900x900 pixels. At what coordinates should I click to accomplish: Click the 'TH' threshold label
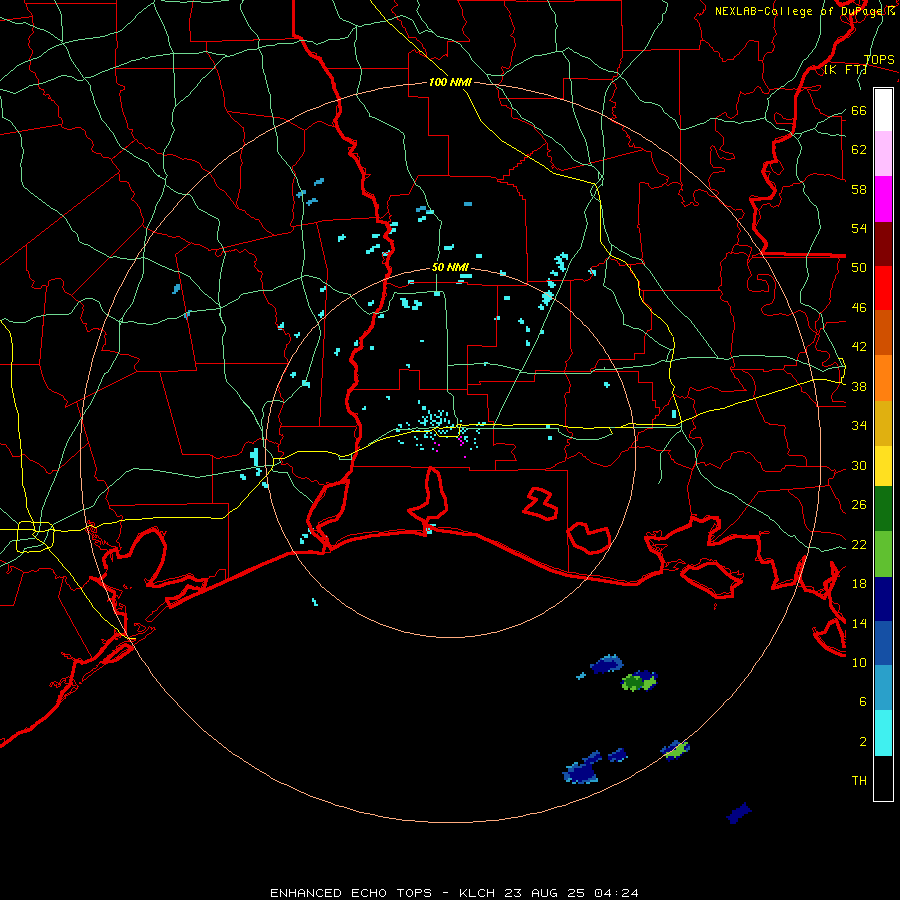tap(859, 780)
